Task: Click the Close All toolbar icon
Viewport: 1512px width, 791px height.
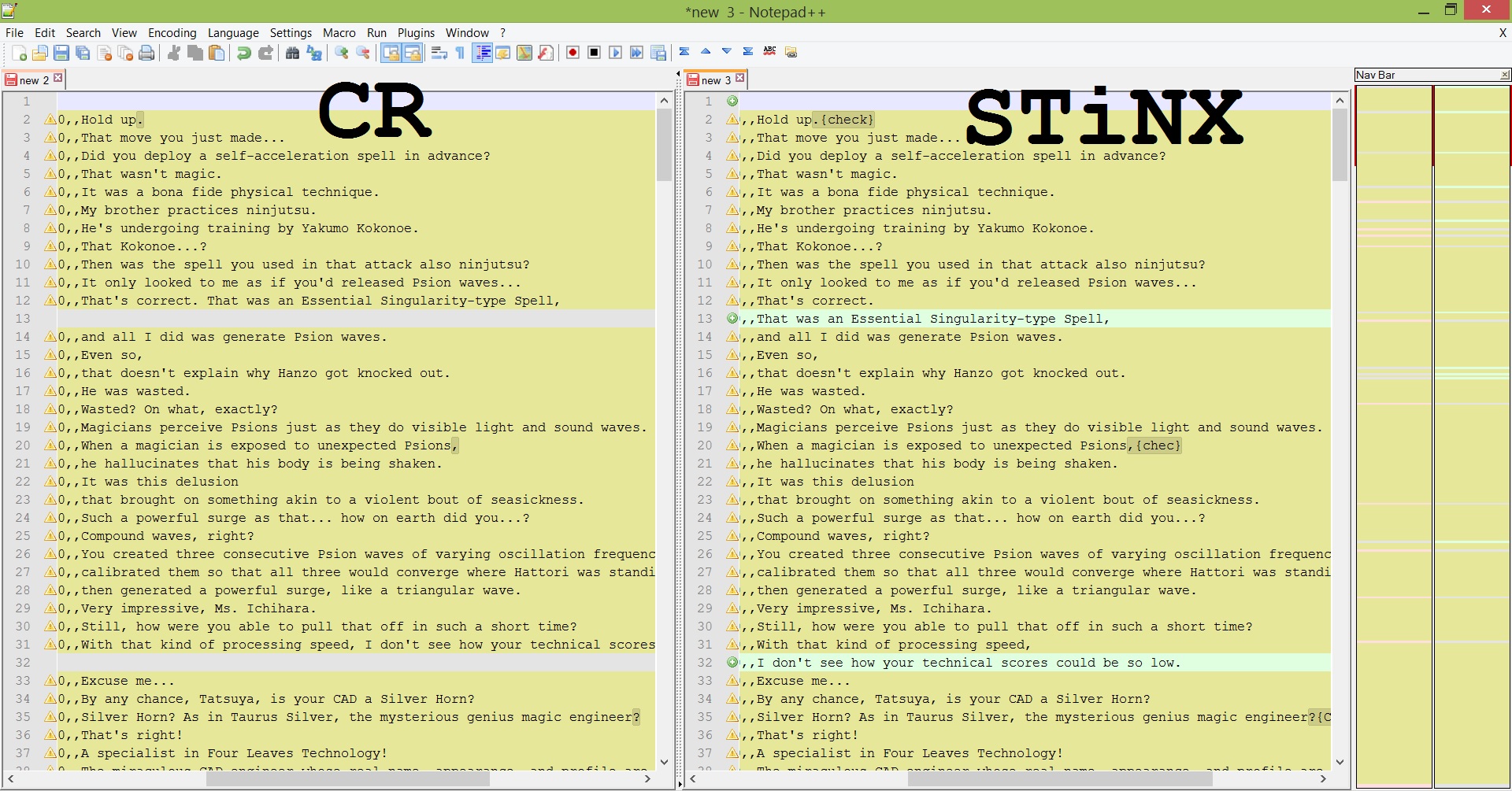Action: click(x=125, y=53)
